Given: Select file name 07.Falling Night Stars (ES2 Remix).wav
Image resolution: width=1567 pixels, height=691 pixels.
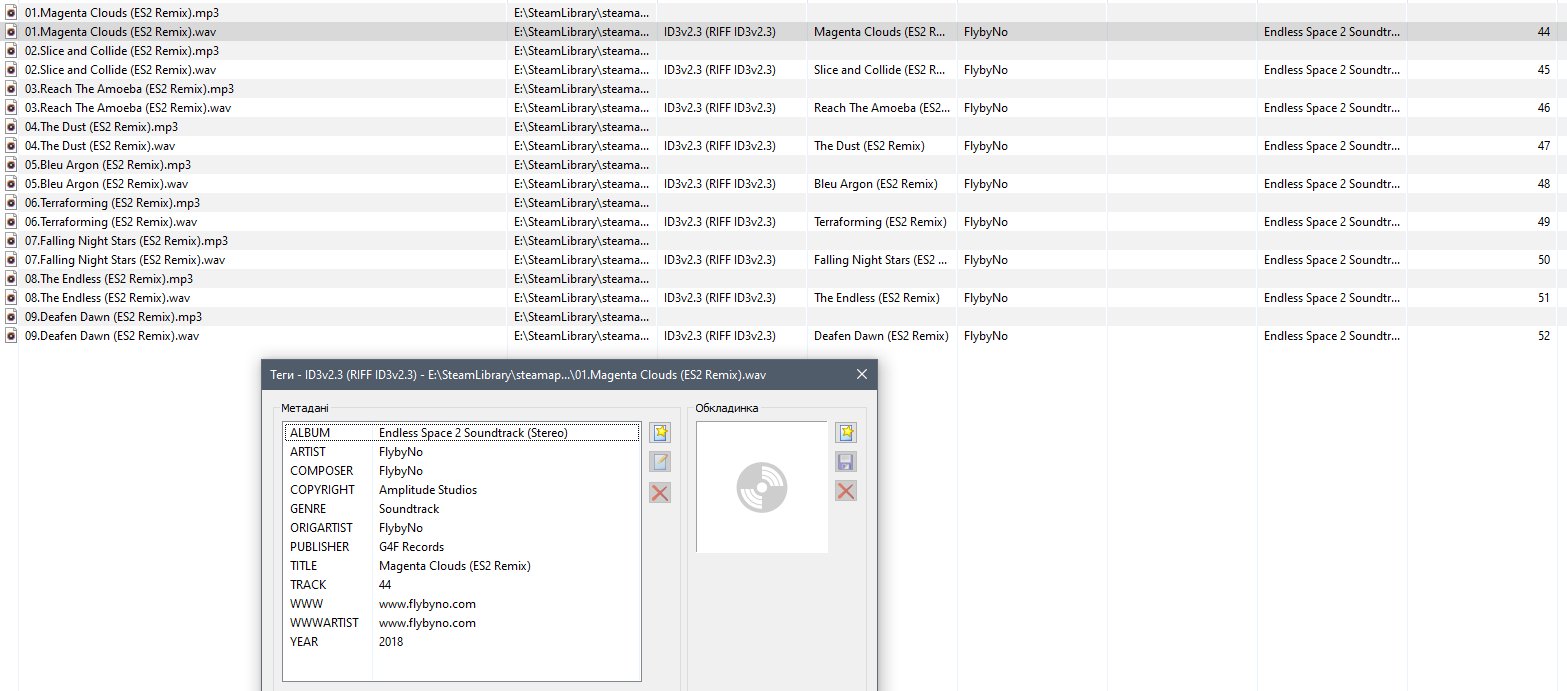Looking at the screenshot, I should [125, 260].
